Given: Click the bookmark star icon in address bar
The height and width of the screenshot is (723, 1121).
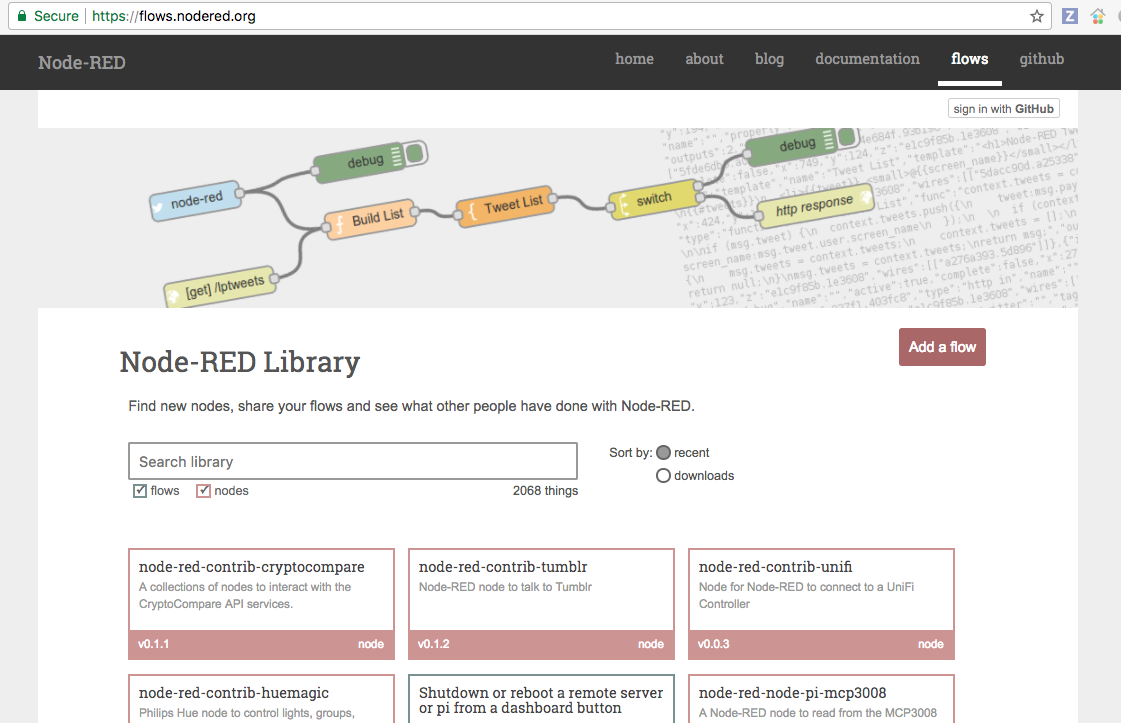Looking at the screenshot, I should [x=1037, y=16].
